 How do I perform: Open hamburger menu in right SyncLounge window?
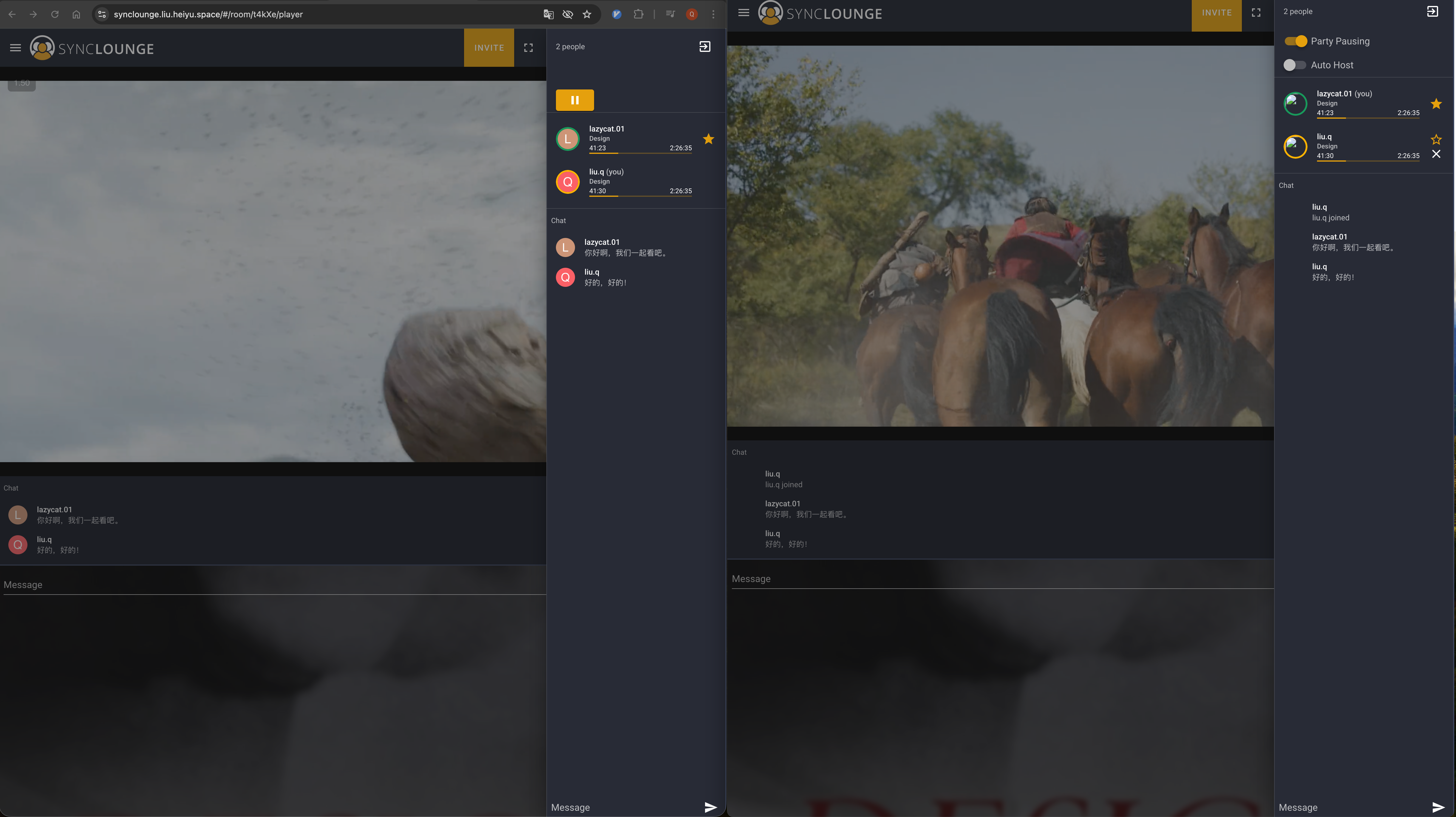[x=744, y=13]
